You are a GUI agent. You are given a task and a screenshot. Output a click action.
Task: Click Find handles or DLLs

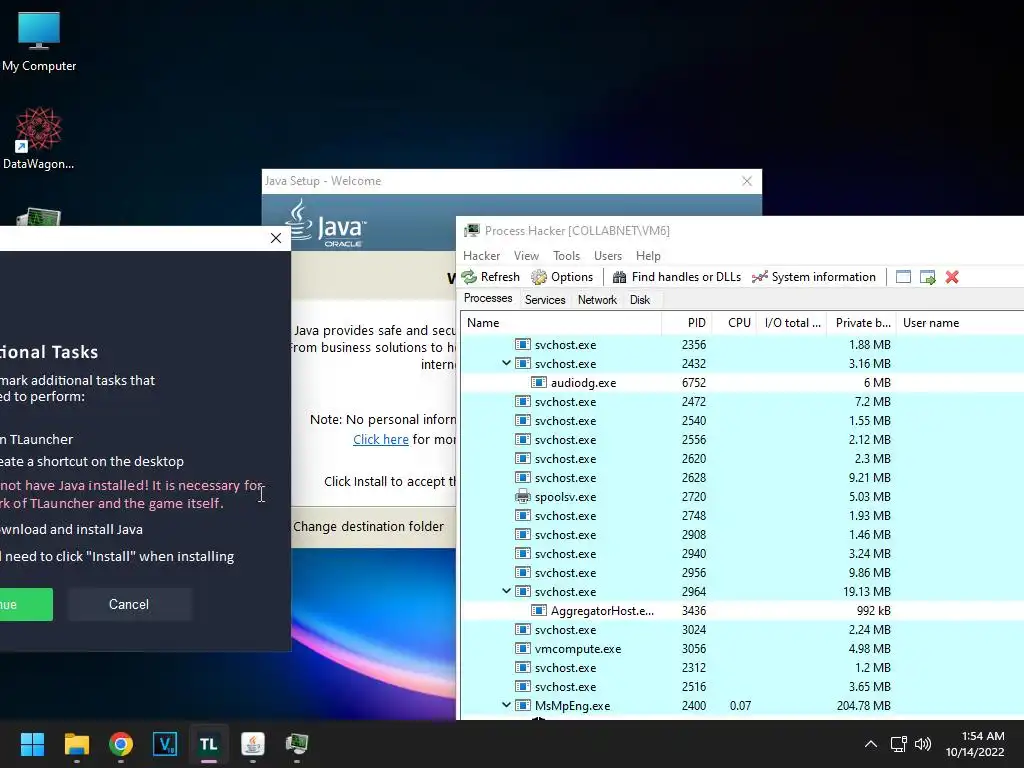677,277
